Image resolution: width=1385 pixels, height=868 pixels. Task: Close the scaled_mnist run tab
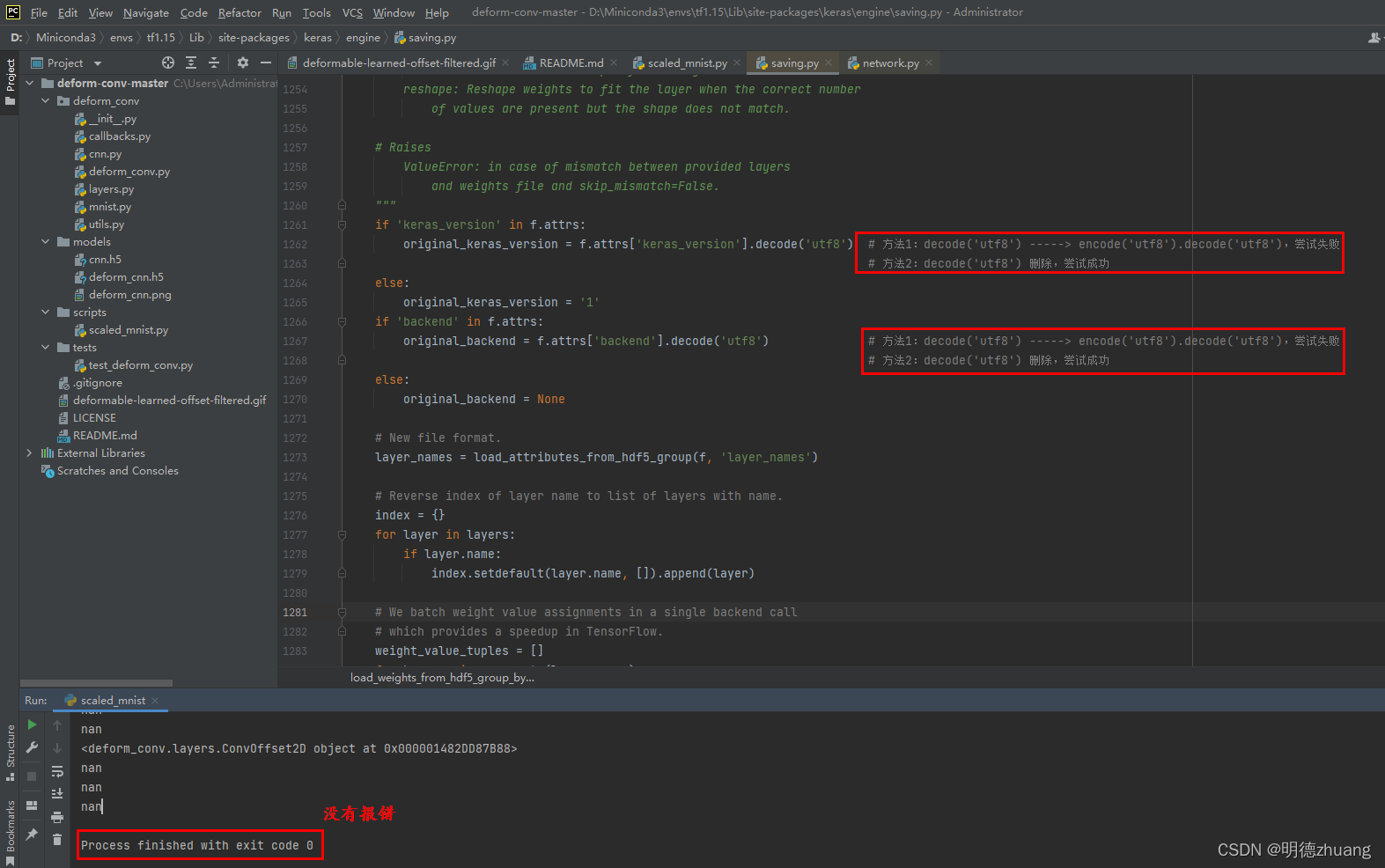tap(155, 701)
